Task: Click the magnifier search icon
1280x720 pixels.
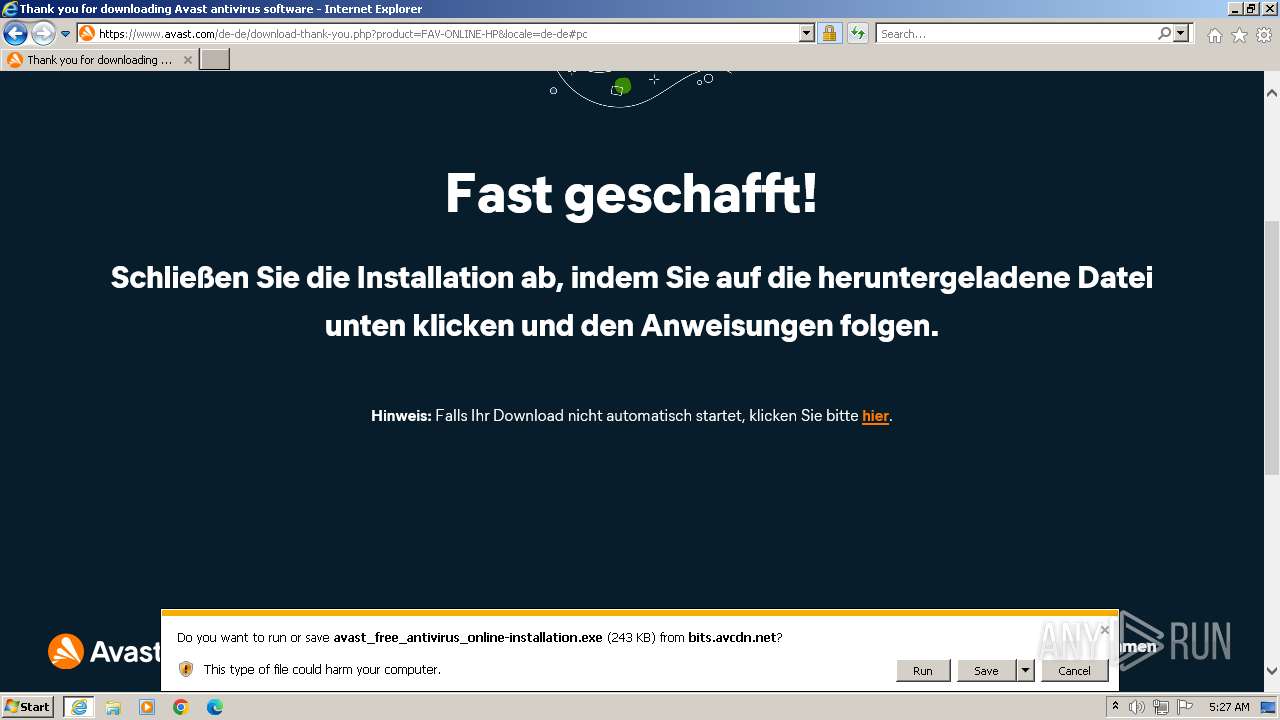Action: 1164,33
